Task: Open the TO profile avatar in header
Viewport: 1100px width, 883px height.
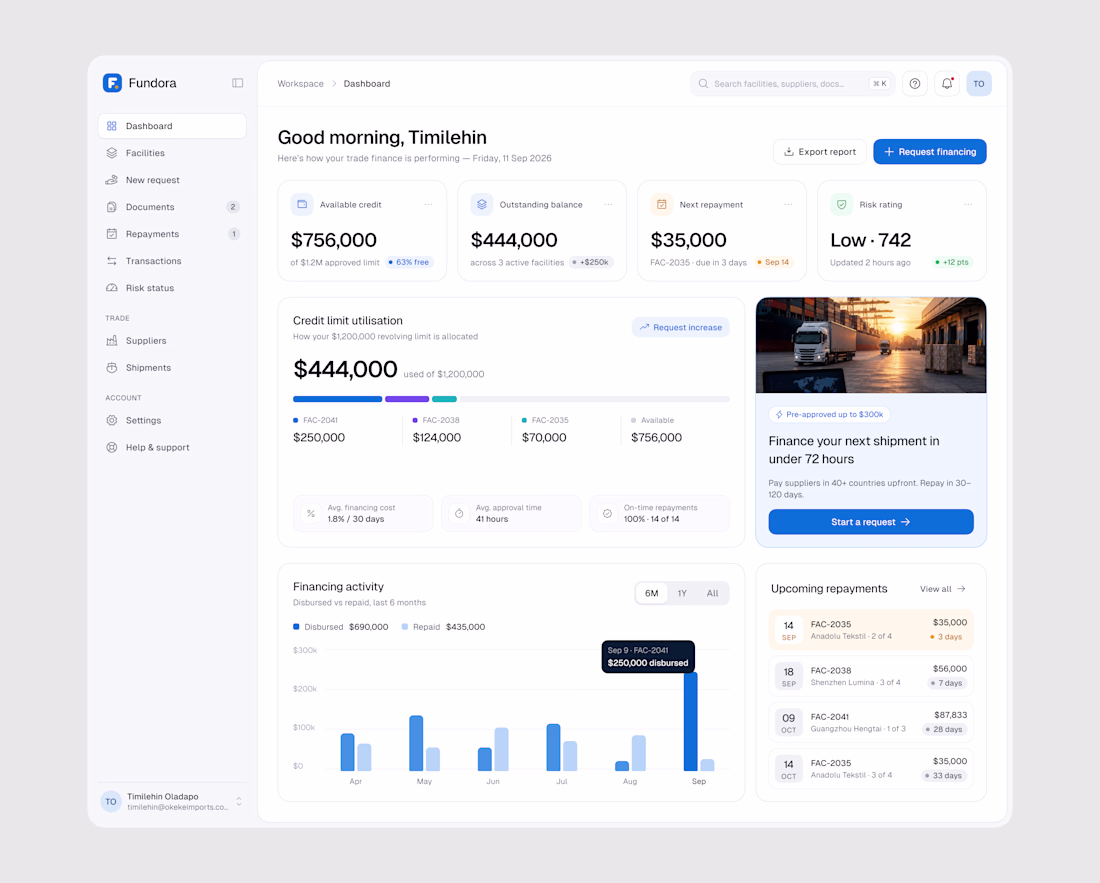Action: pyautogui.click(x=979, y=83)
